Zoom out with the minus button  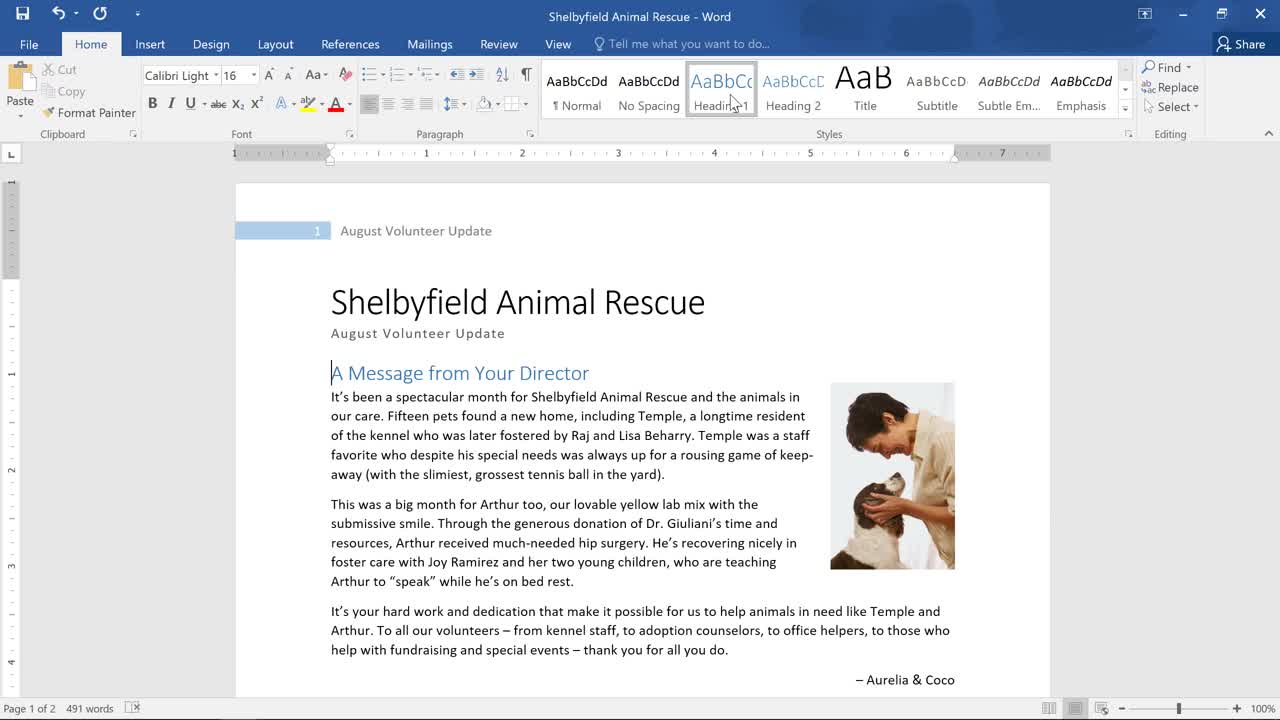1121,708
